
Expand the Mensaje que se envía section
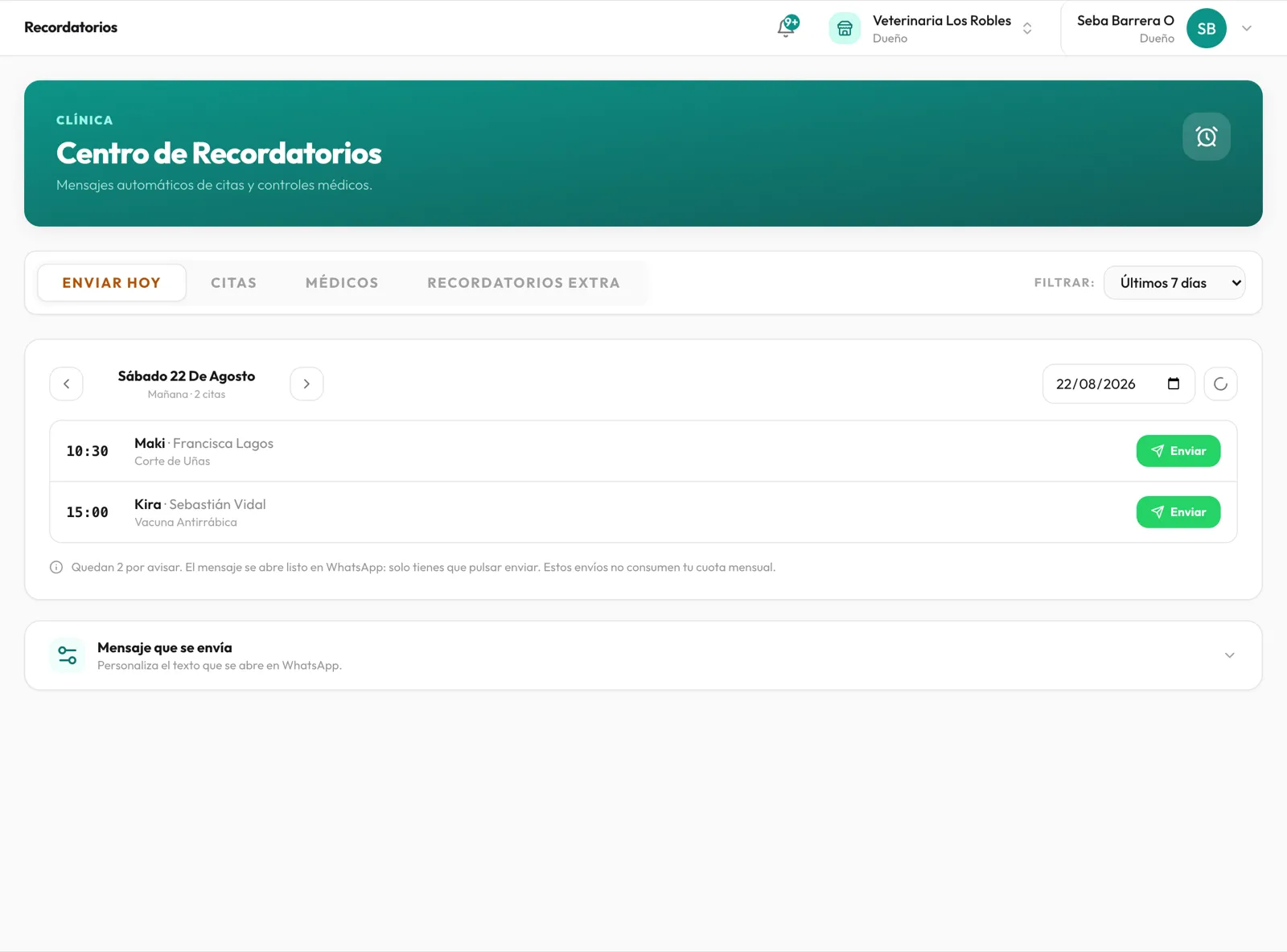coord(1229,655)
